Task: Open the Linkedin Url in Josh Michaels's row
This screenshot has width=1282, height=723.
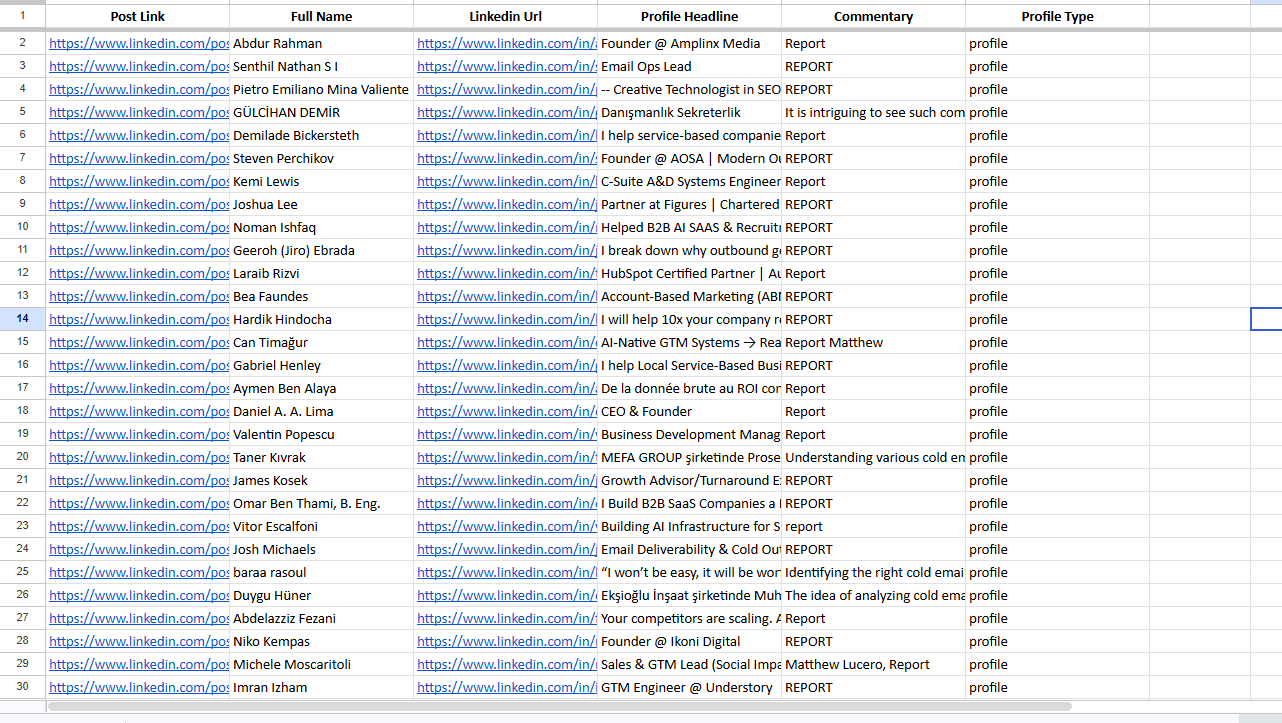Action: coord(507,549)
